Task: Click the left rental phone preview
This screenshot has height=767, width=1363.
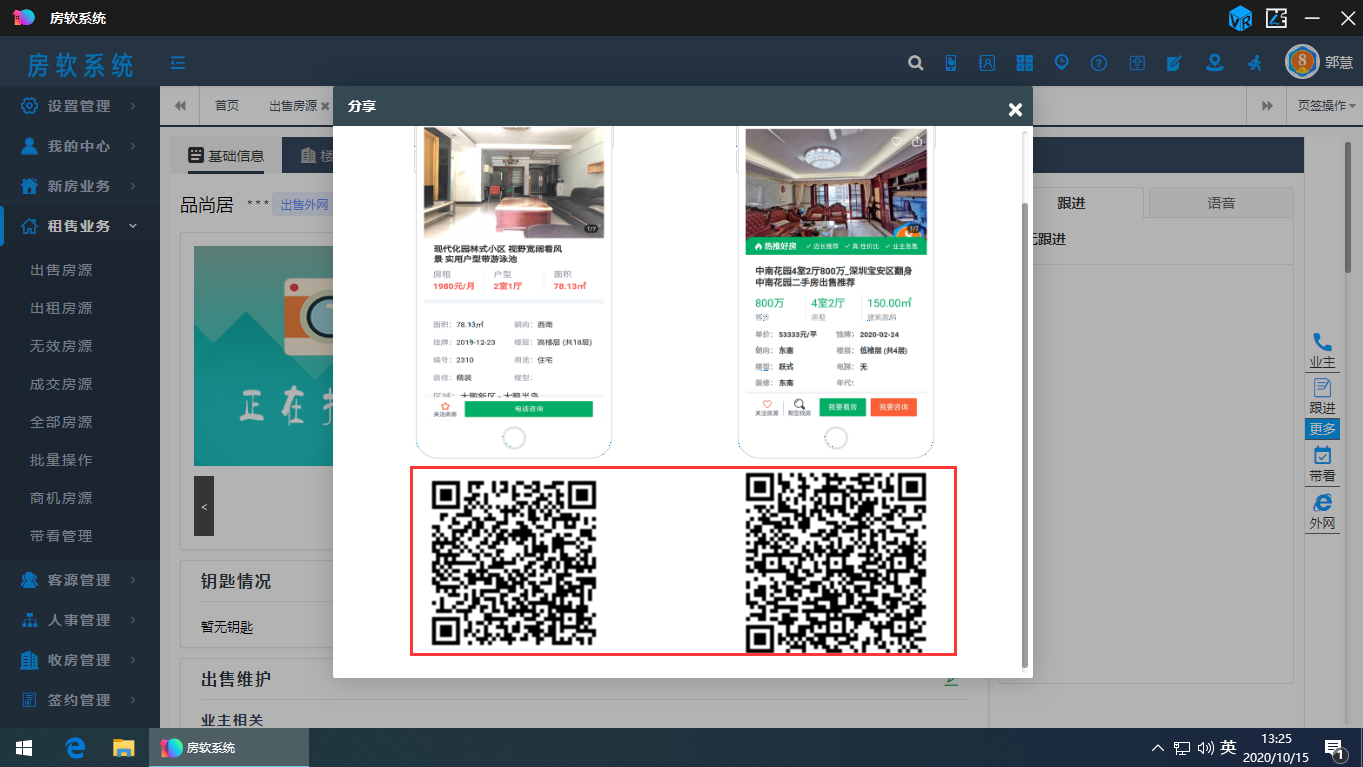Action: 514,292
